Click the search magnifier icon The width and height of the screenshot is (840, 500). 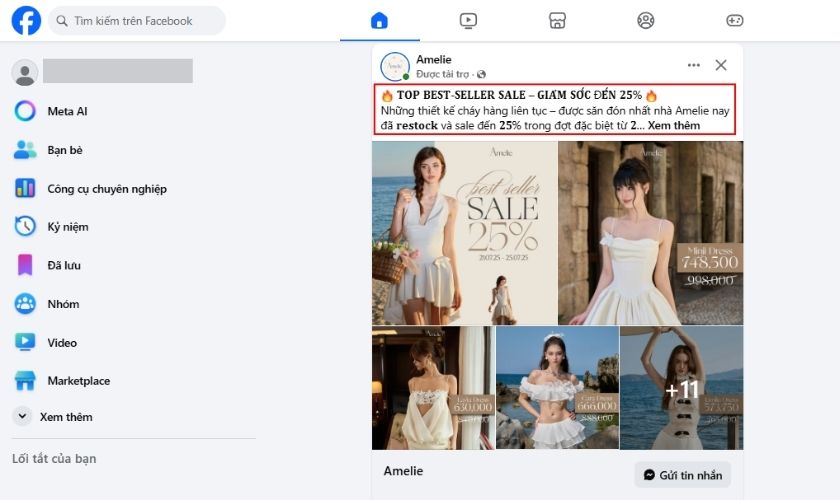(x=62, y=21)
